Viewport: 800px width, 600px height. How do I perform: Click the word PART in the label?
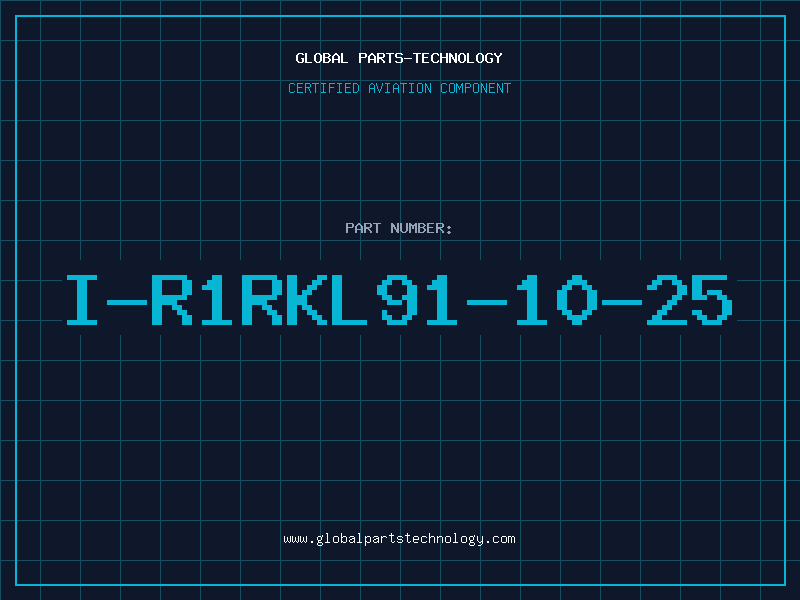361,229
